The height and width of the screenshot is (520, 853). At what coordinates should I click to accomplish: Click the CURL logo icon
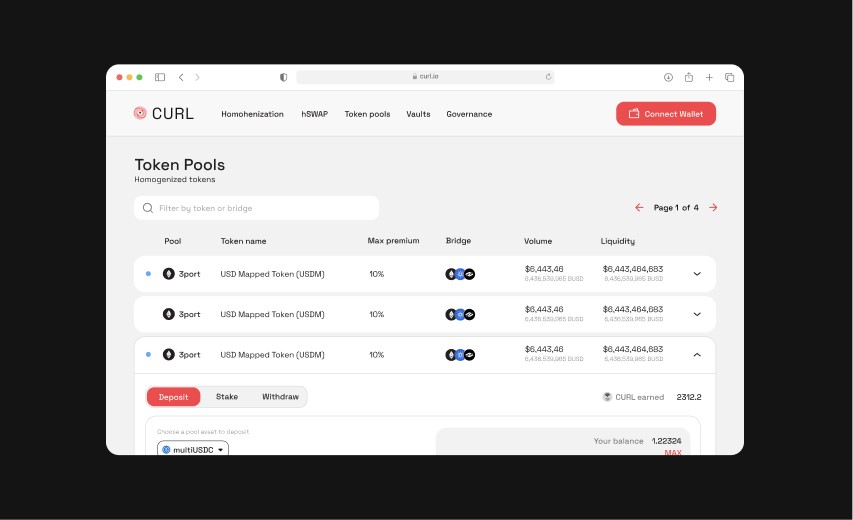[x=140, y=113]
